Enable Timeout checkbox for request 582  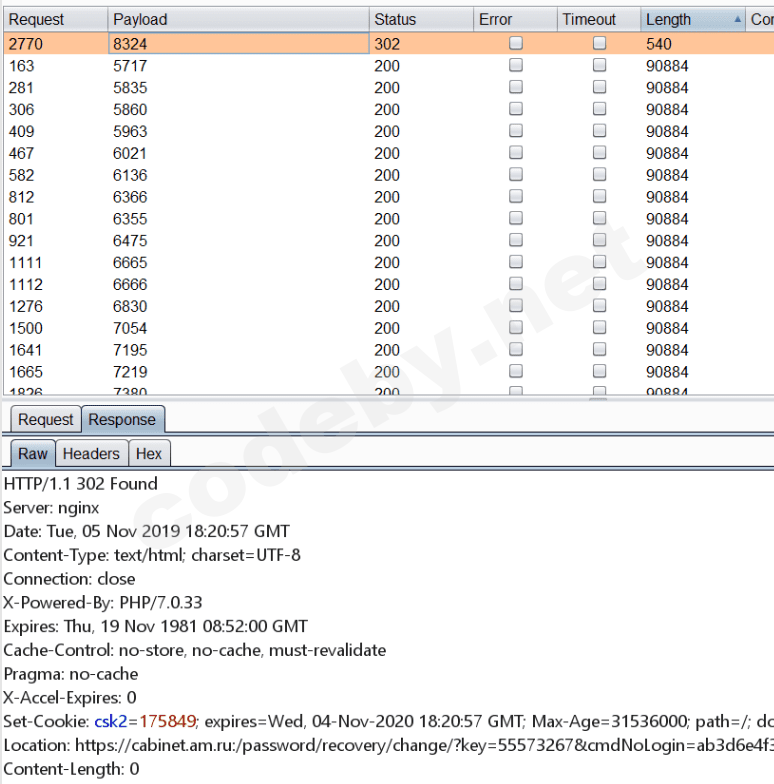coord(599,174)
